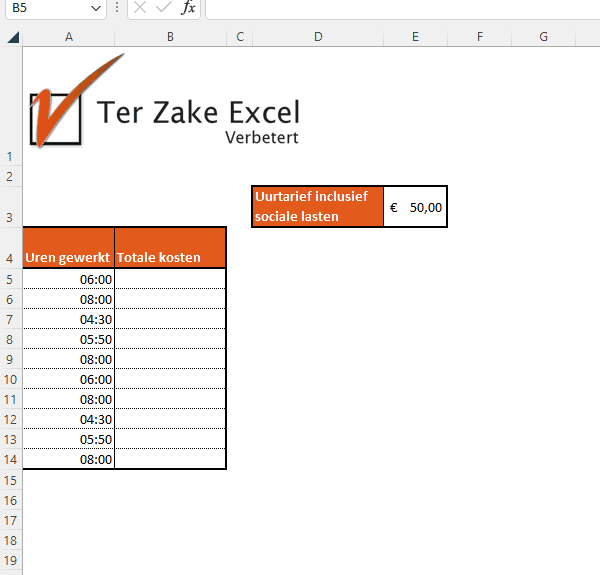Image resolution: width=600 pixels, height=575 pixels.
Task: Select cell A7 with 04:30
Action: coord(68,319)
